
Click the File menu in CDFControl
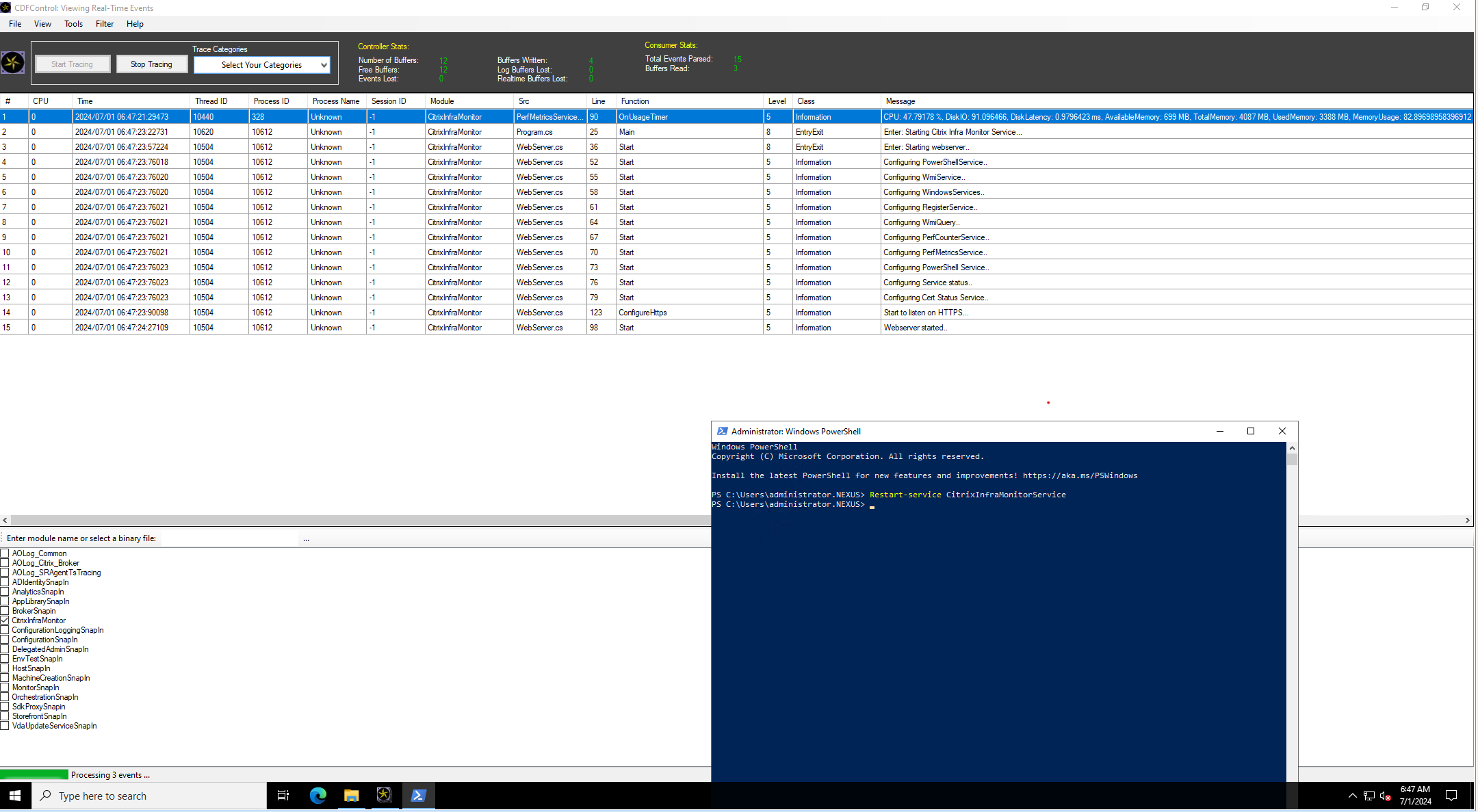15,23
